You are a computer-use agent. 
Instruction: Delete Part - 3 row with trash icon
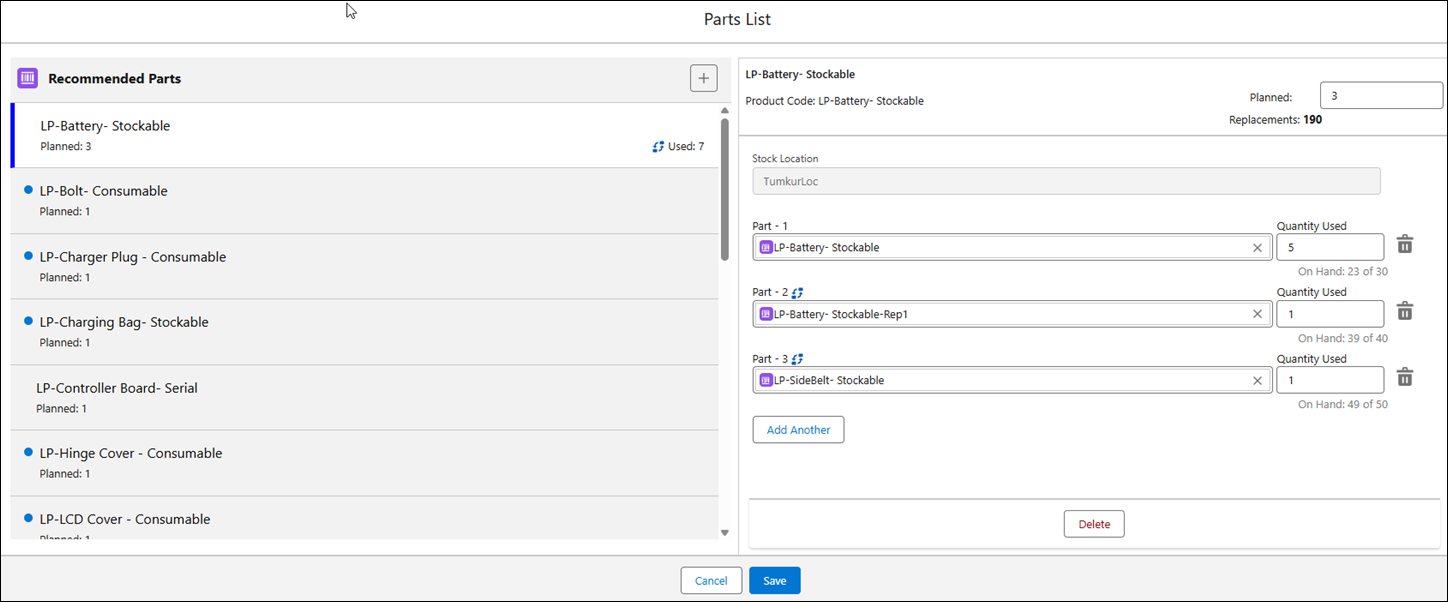pos(1405,377)
